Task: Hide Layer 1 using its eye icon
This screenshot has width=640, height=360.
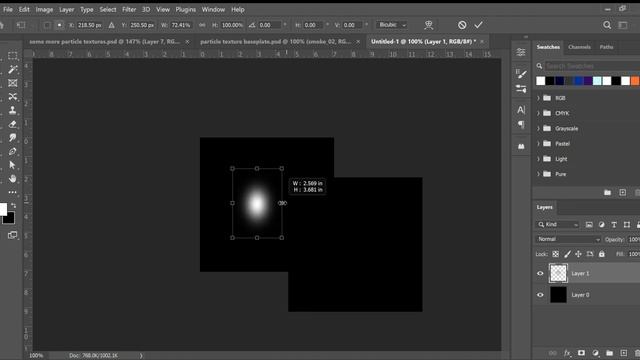Action: (x=540, y=273)
